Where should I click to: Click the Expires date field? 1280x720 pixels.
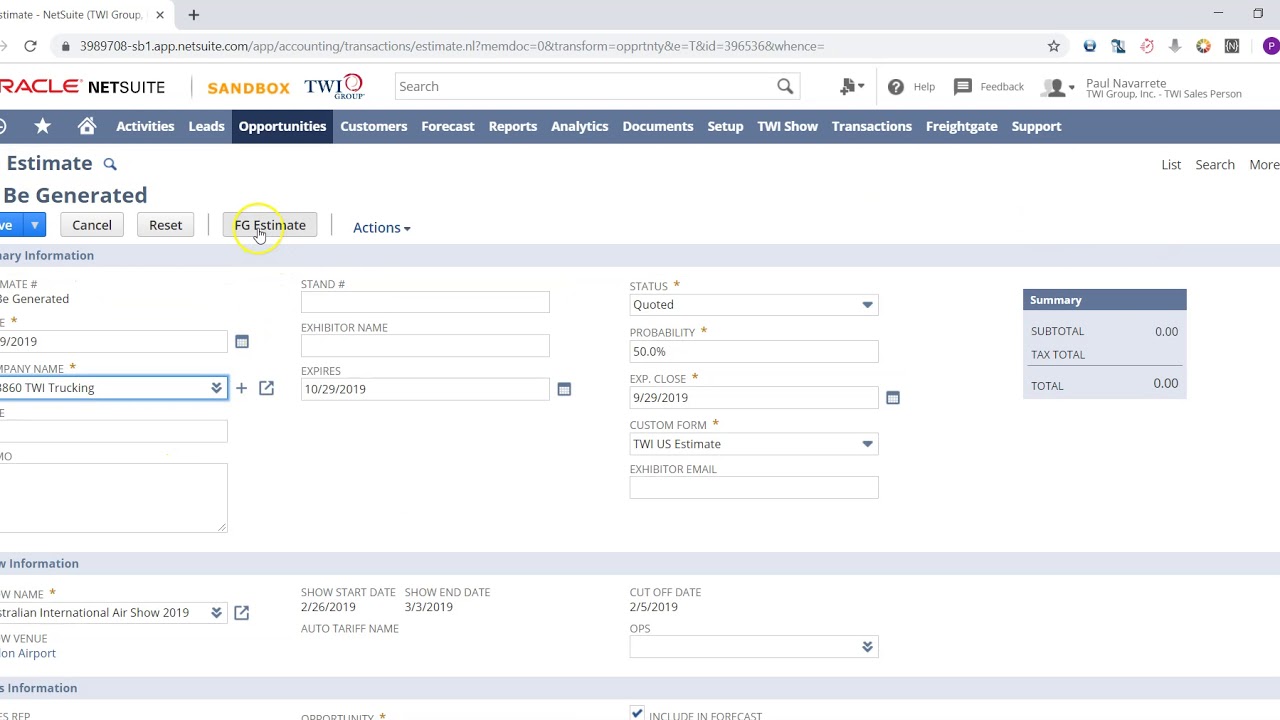(x=425, y=389)
